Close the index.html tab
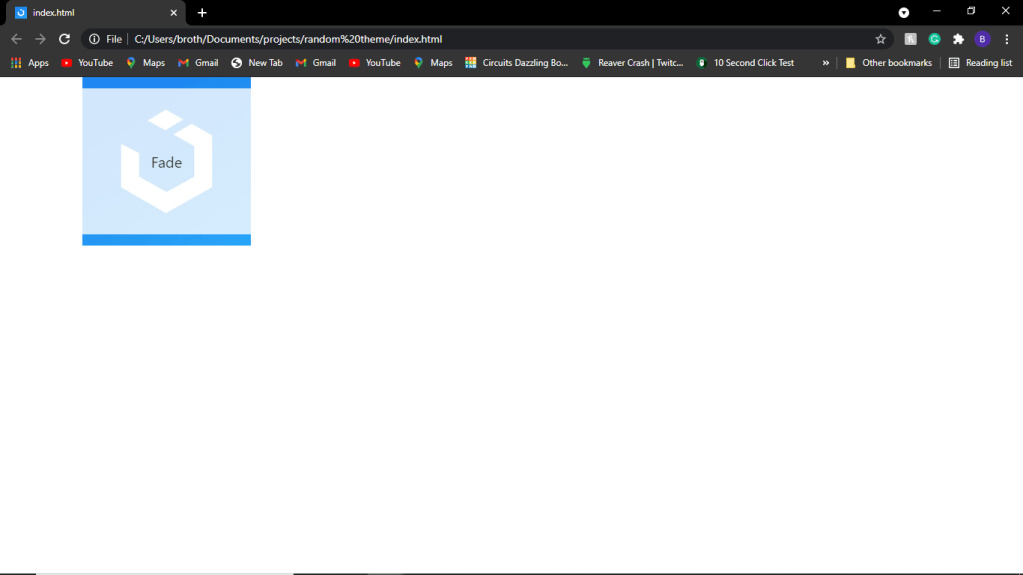The width and height of the screenshot is (1023, 575). (173, 13)
